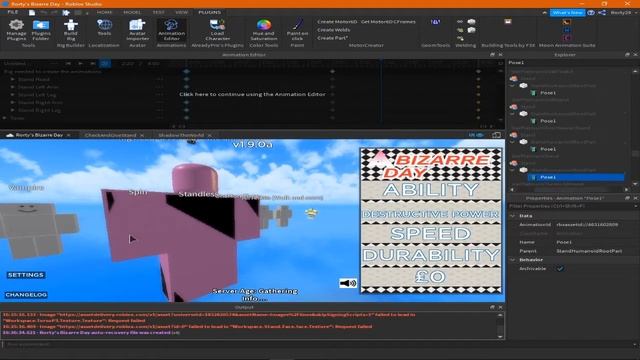Click the AnimationId property value
This screenshot has height=360, width=640.
pyautogui.click(x=587, y=224)
